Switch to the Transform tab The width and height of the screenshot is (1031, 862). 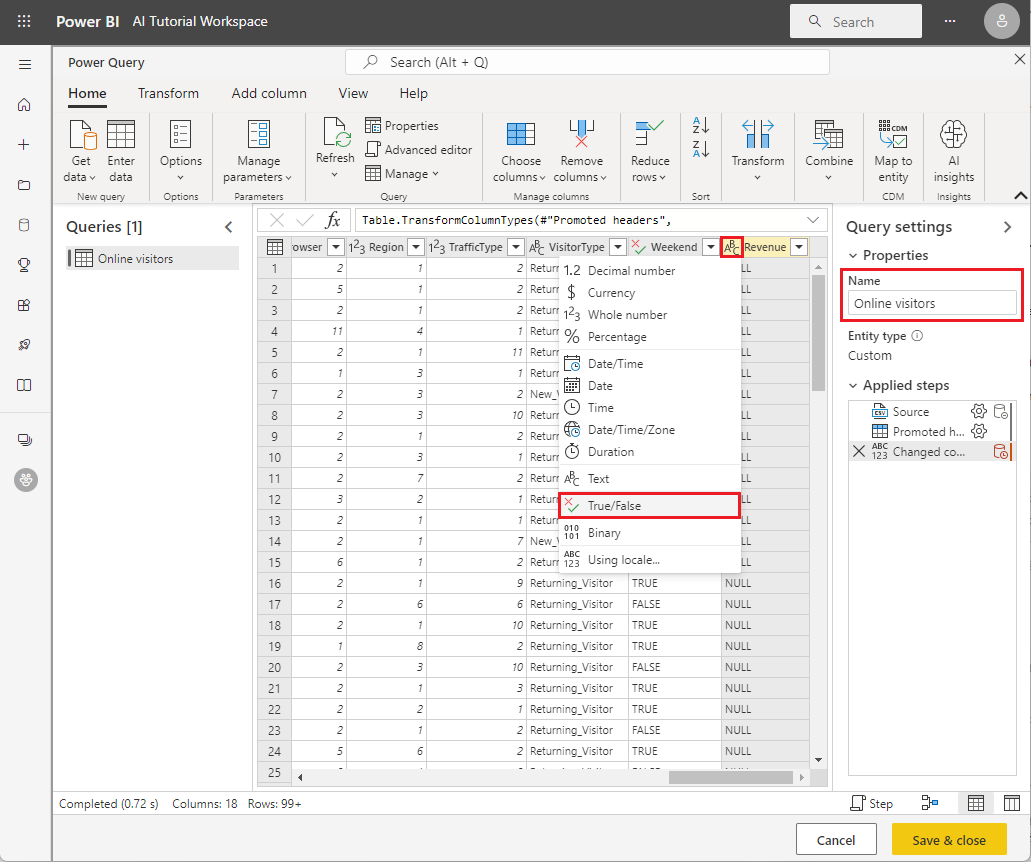pos(168,93)
